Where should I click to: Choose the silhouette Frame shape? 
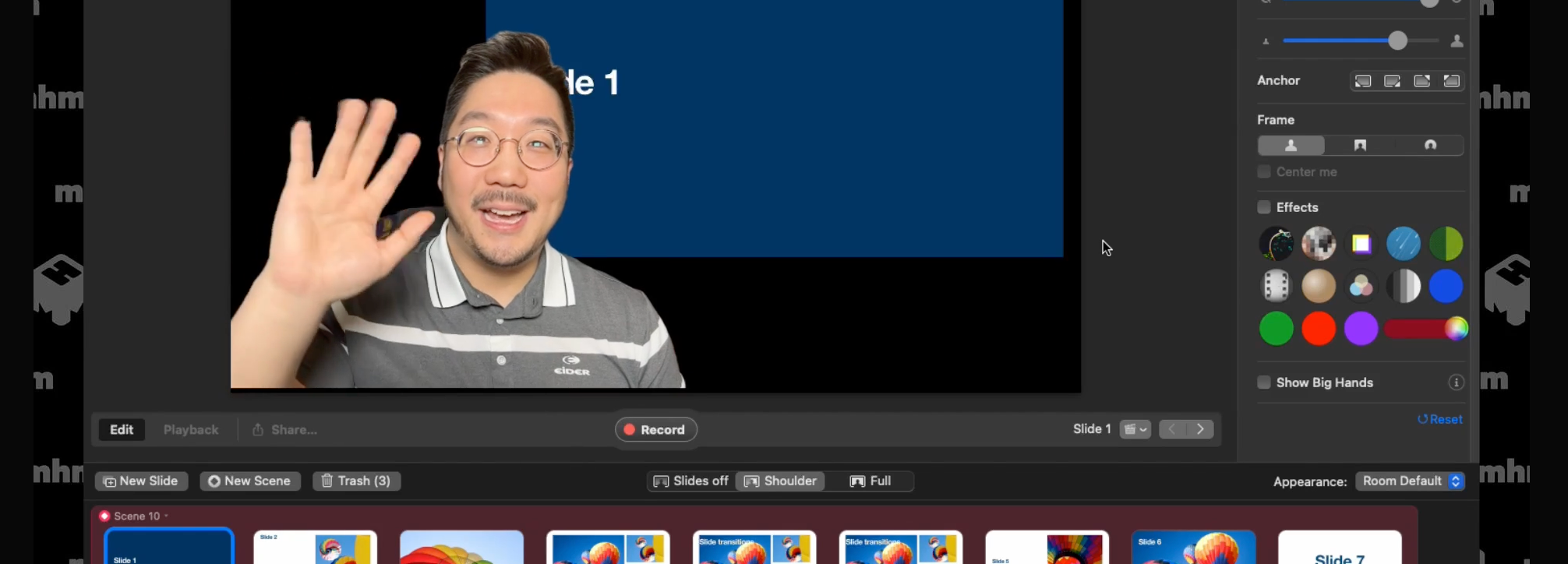(x=1291, y=146)
